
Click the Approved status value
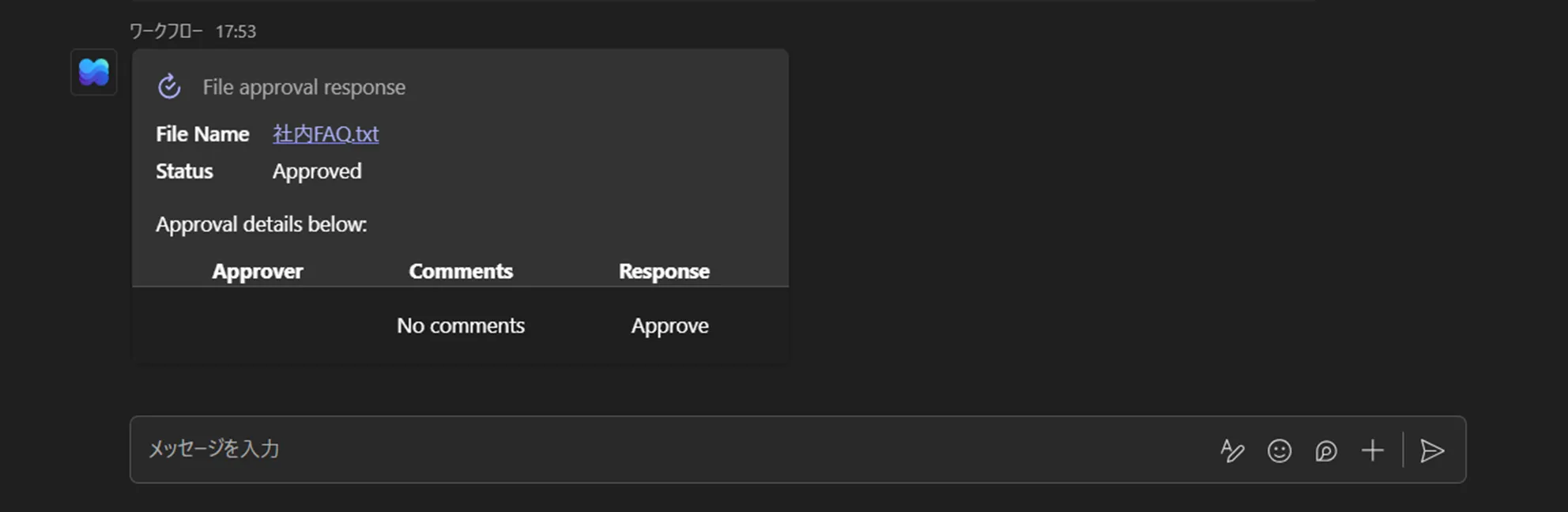pyautogui.click(x=317, y=171)
